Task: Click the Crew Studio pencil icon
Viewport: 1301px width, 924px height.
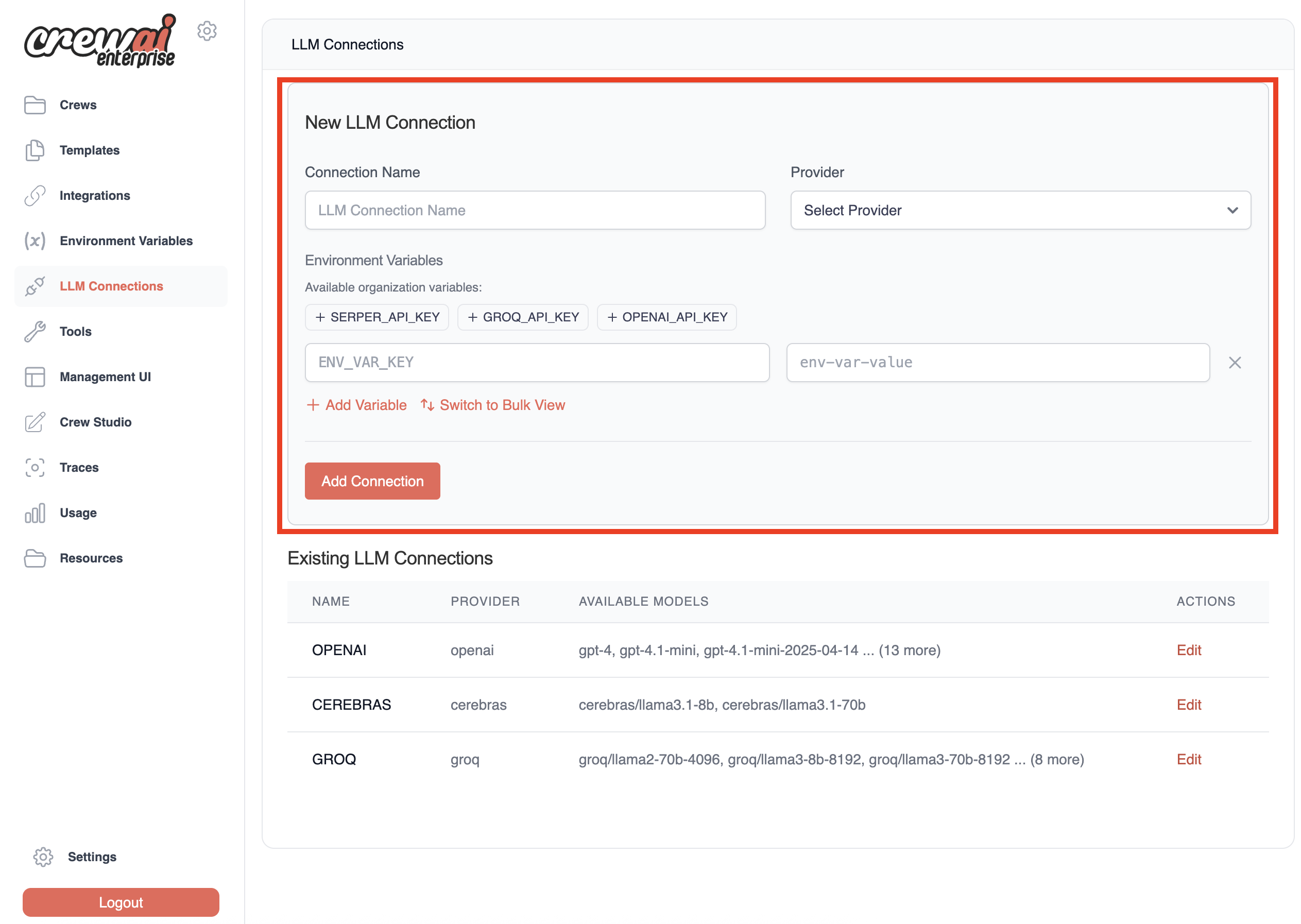Action: point(35,422)
